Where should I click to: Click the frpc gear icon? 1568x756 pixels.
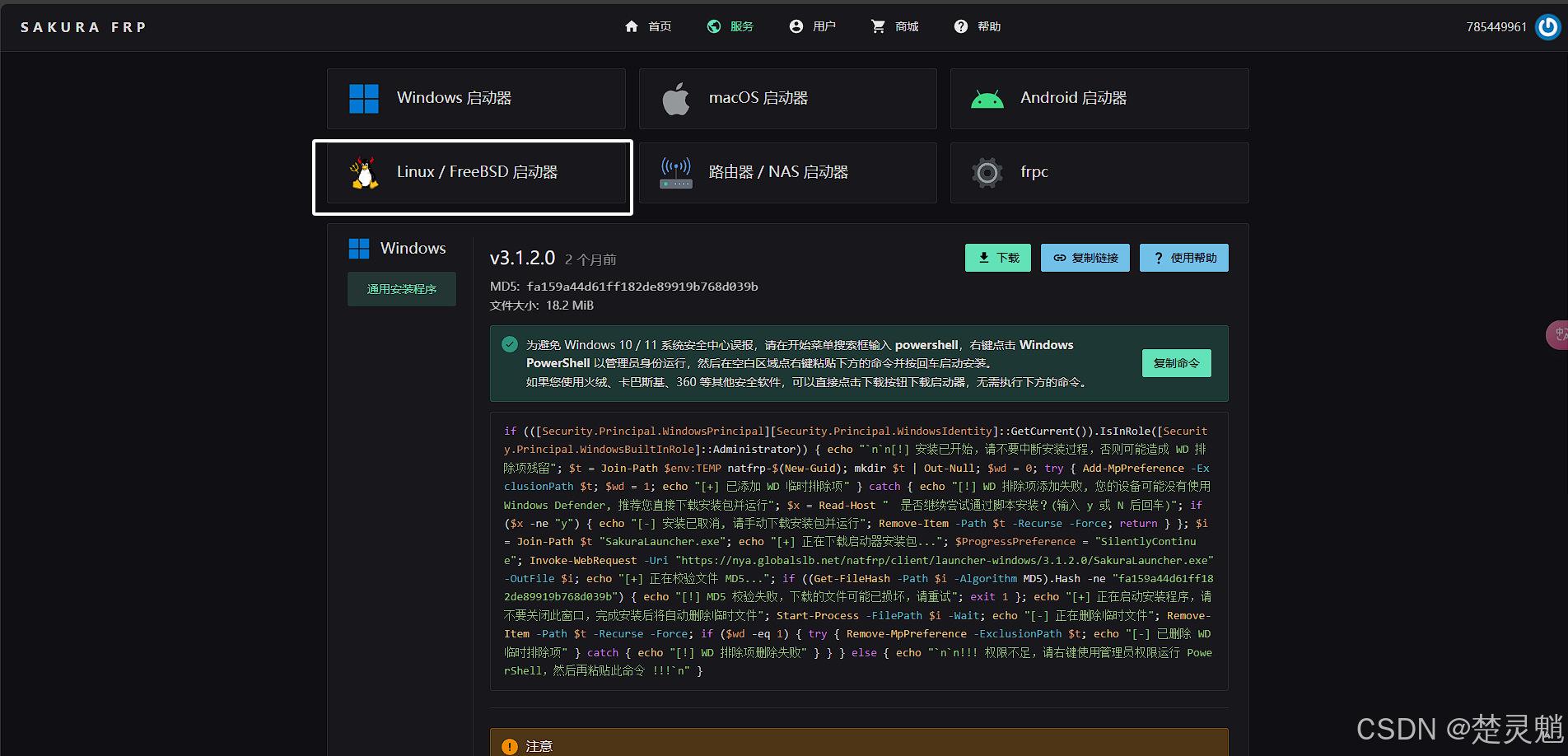tap(987, 173)
